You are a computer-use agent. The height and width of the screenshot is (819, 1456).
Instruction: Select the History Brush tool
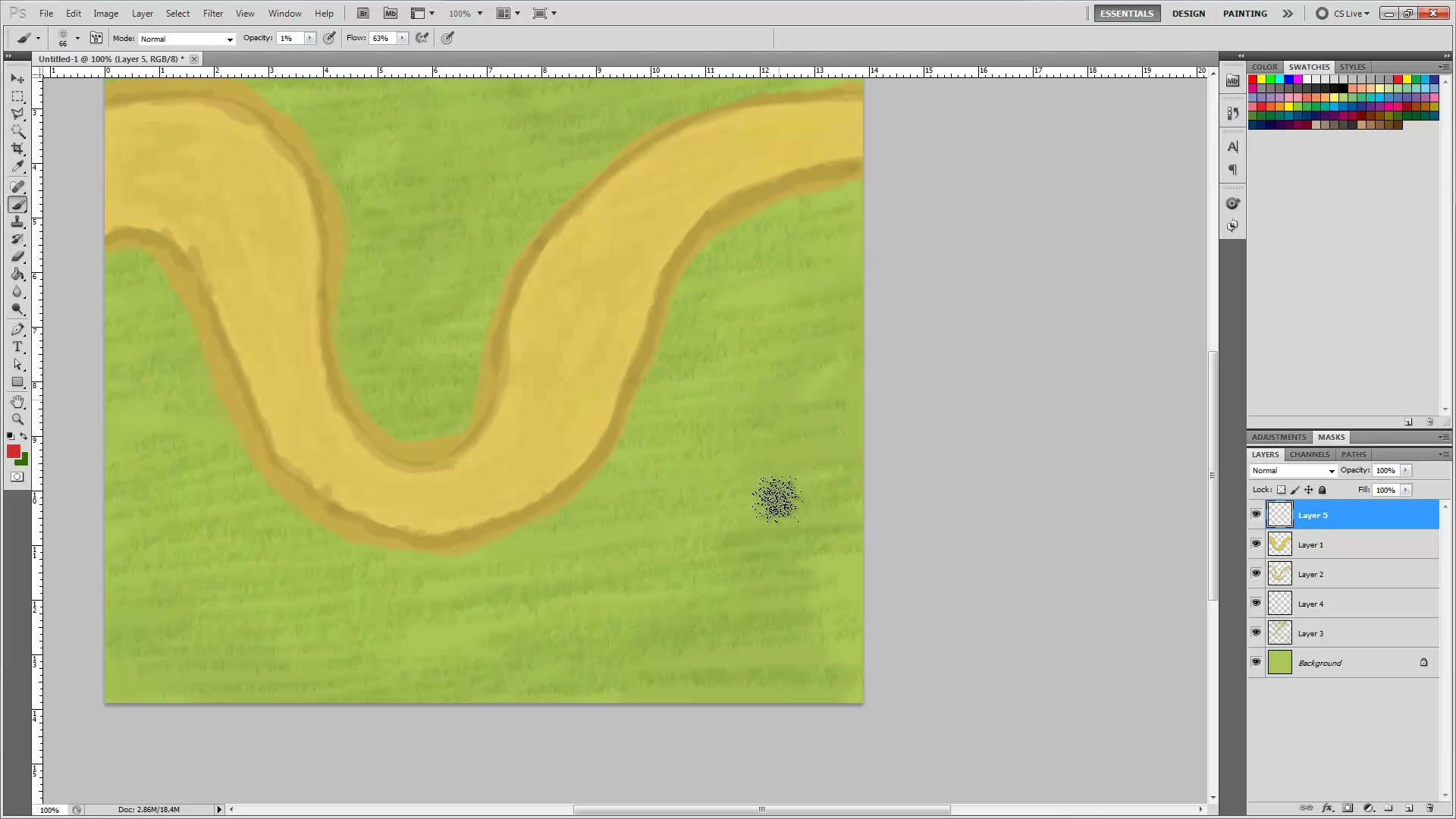click(17, 239)
